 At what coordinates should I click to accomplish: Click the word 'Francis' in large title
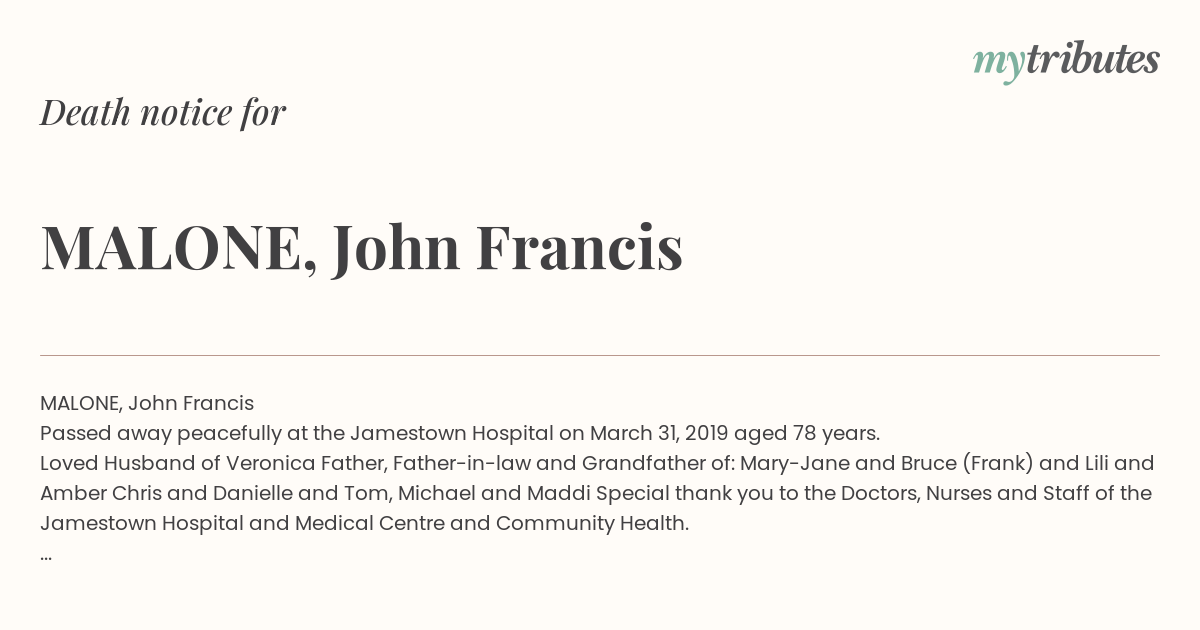point(579,248)
